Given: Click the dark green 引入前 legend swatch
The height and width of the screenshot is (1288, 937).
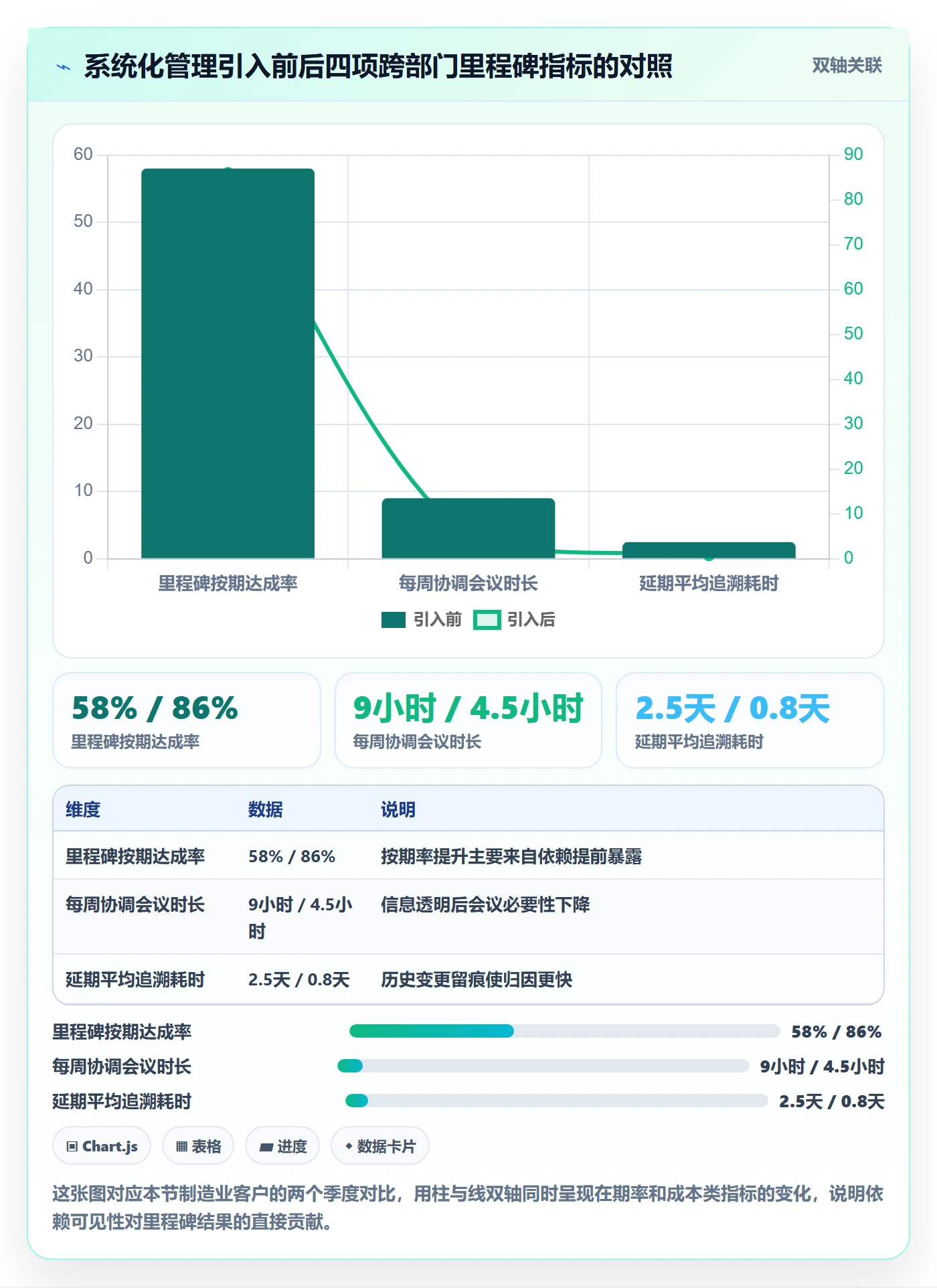Looking at the screenshot, I should 394,620.
